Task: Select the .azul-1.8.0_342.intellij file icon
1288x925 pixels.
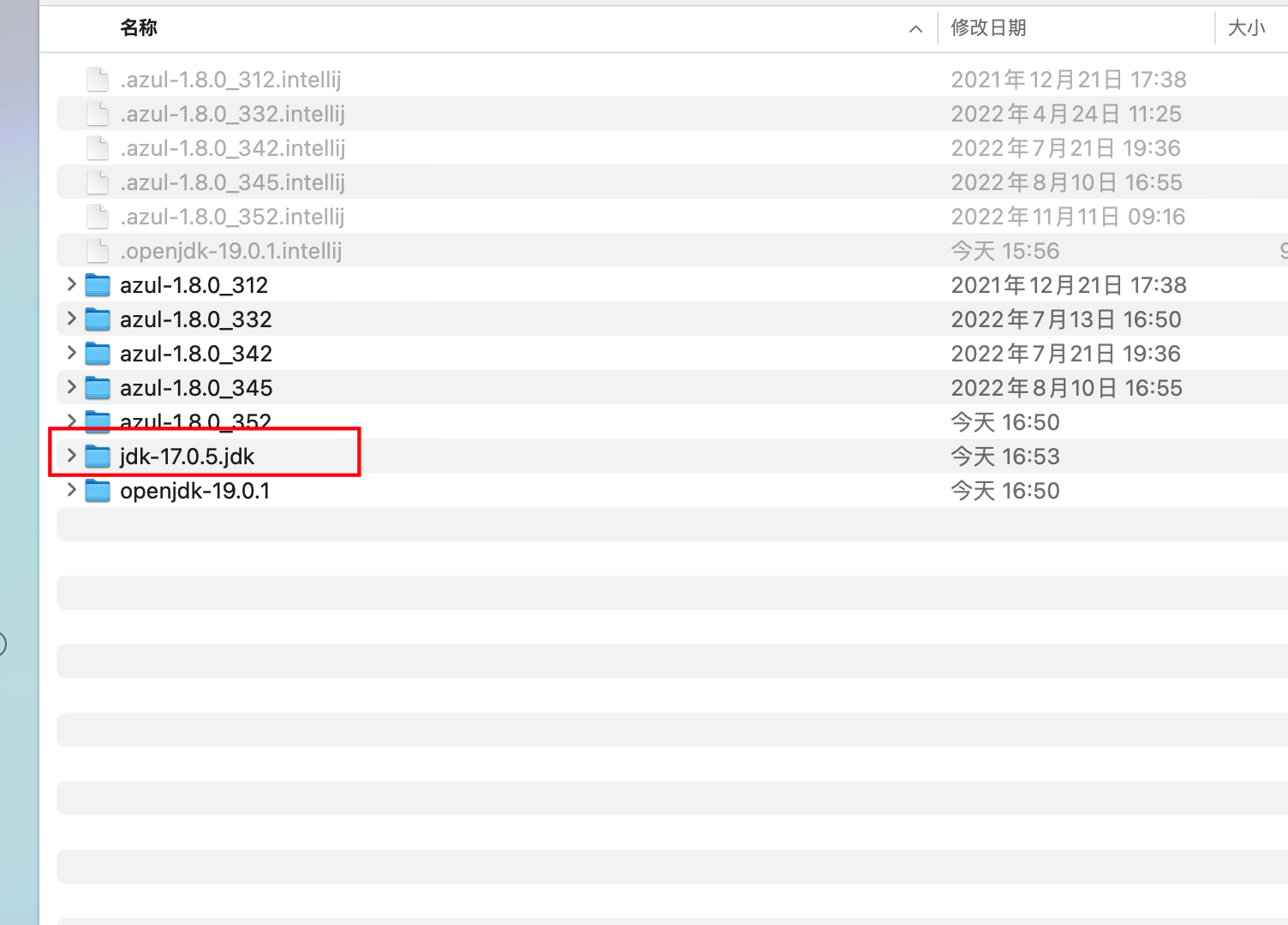Action: click(98, 148)
